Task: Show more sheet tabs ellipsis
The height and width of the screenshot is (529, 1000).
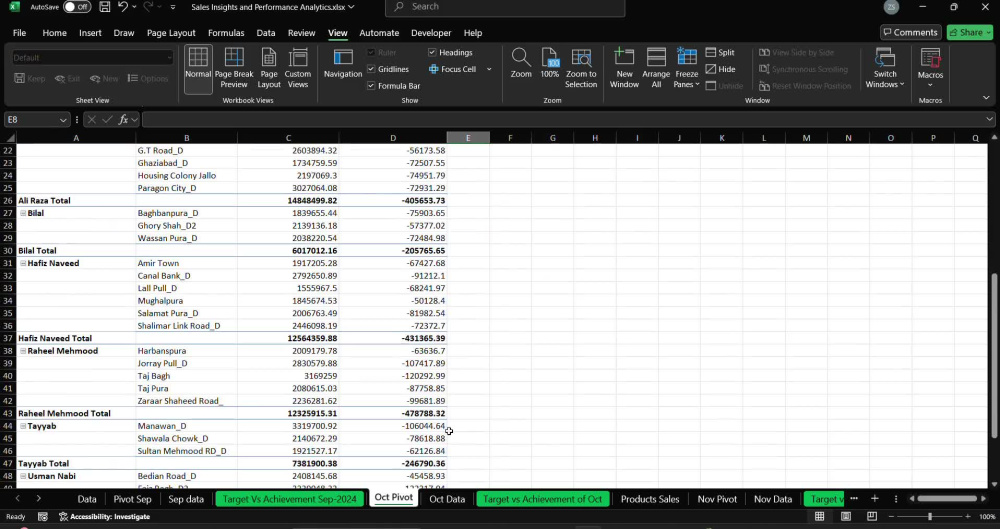Action: click(854, 498)
